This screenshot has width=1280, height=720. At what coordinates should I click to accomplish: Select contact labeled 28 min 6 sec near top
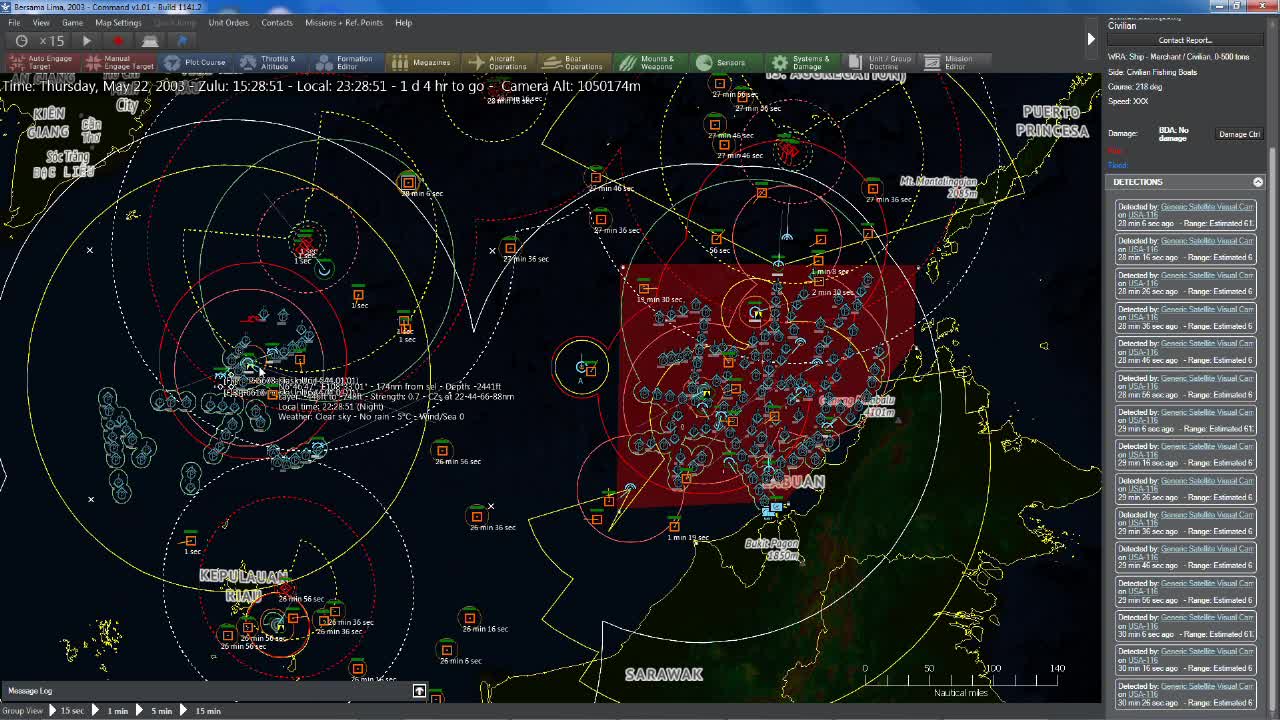408,183
